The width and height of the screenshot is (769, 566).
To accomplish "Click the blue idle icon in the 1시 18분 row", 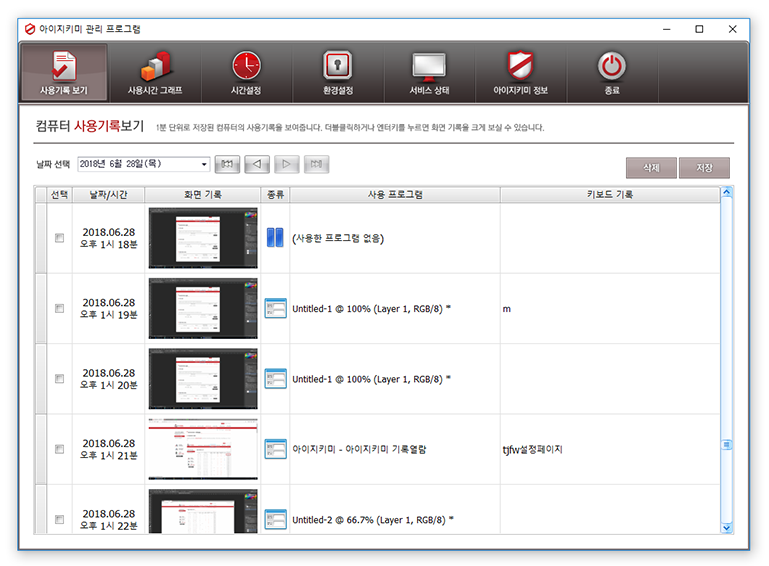I will tap(275, 237).
